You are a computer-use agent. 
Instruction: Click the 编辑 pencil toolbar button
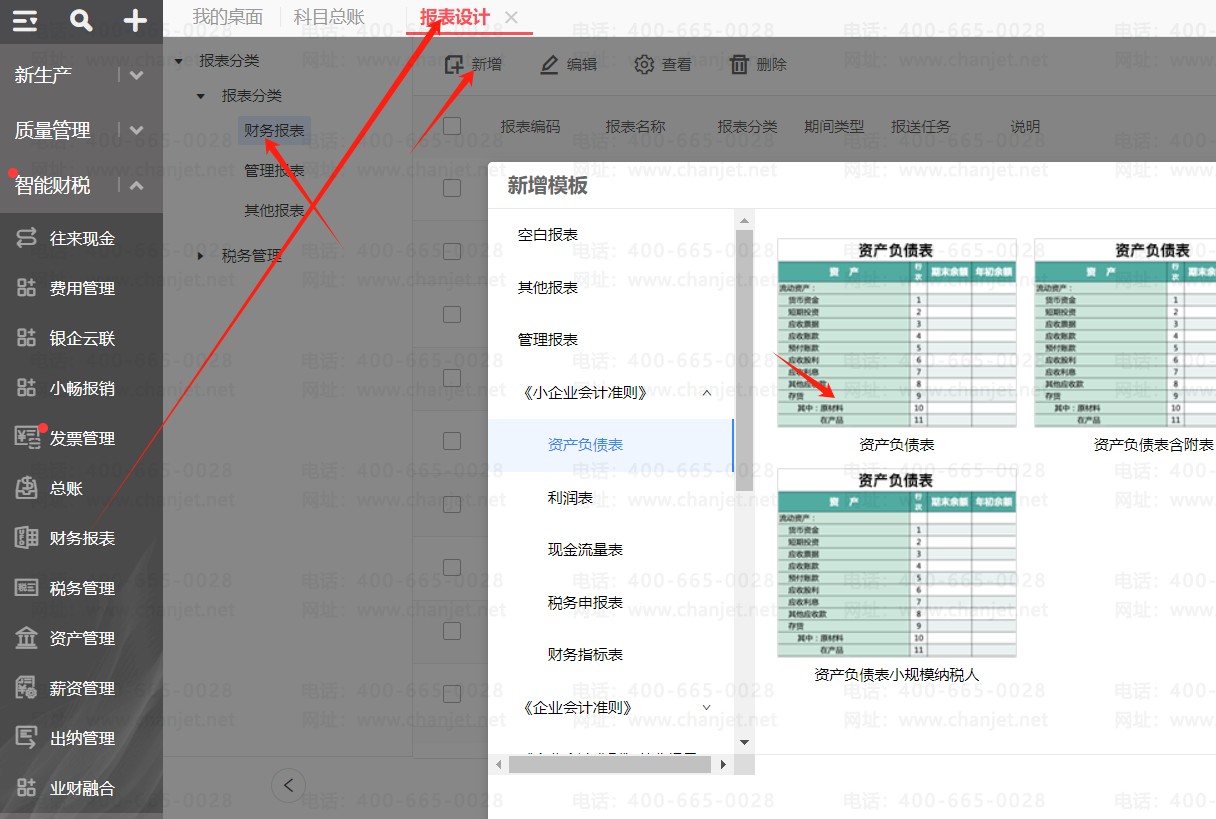(549, 65)
